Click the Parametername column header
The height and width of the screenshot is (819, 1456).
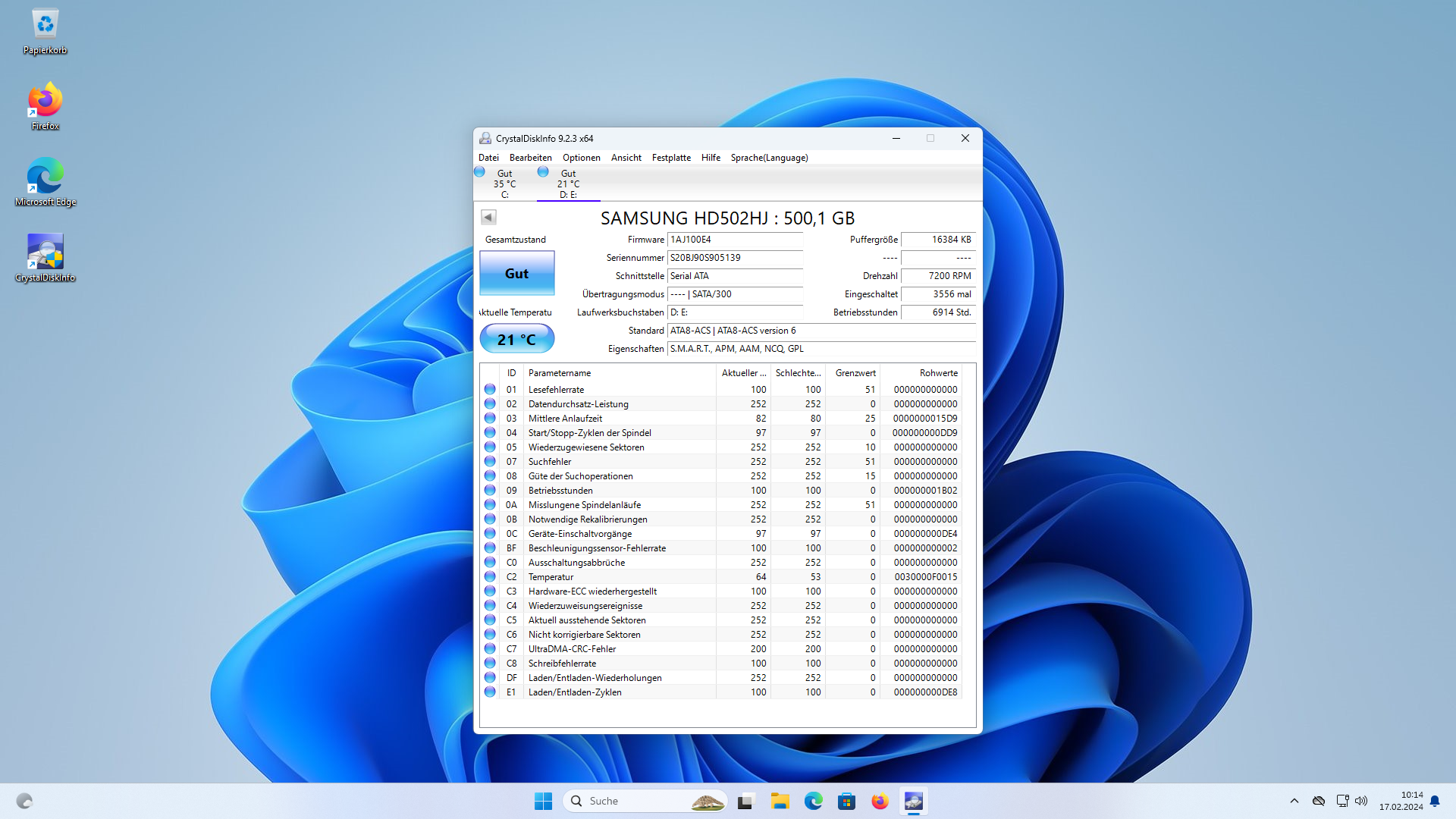559,373
